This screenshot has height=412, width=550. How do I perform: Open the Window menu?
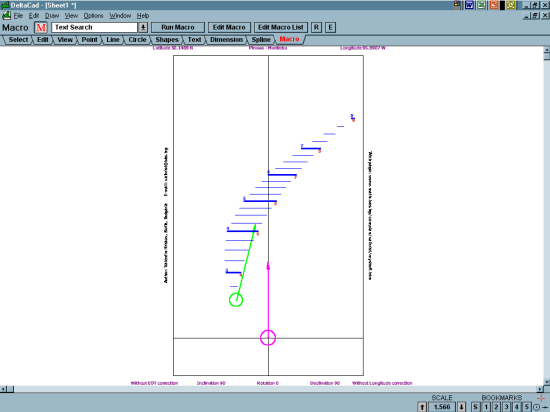coord(120,16)
